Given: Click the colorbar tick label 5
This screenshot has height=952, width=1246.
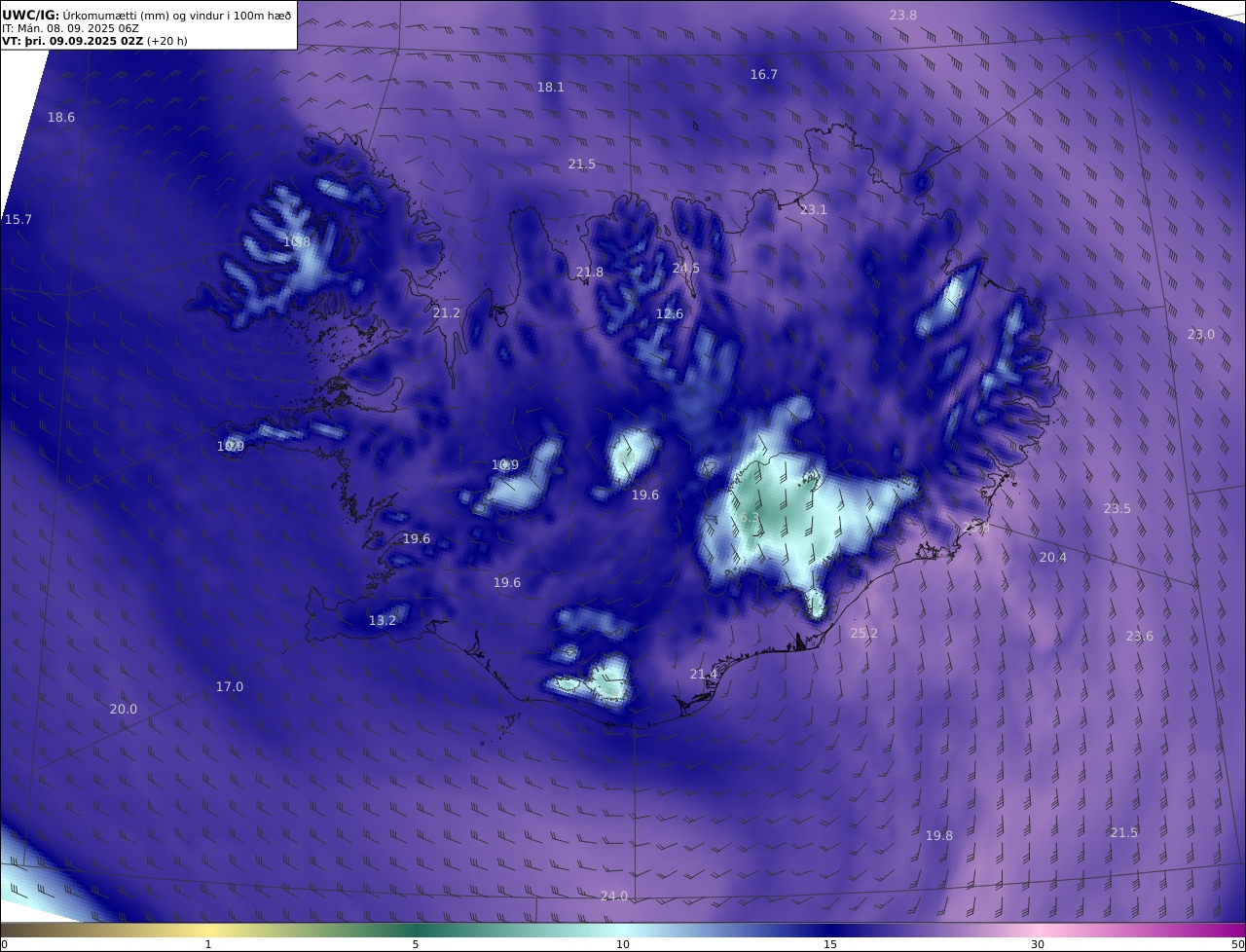Looking at the screenshot, I should click(x=416, y=944).
